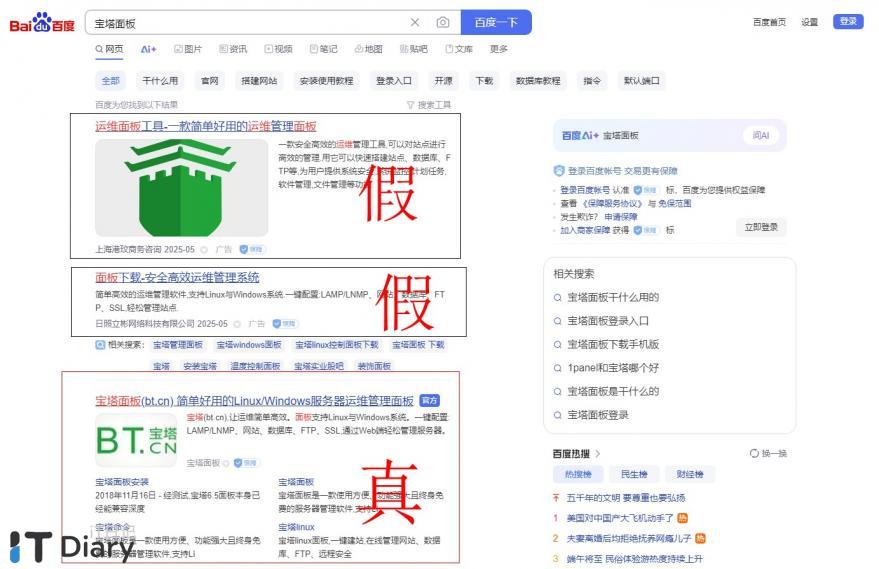Search 宝塔面板是干什么的 suggestion
This screenshot has height=569, width=879.
click(x=613, y=391)
